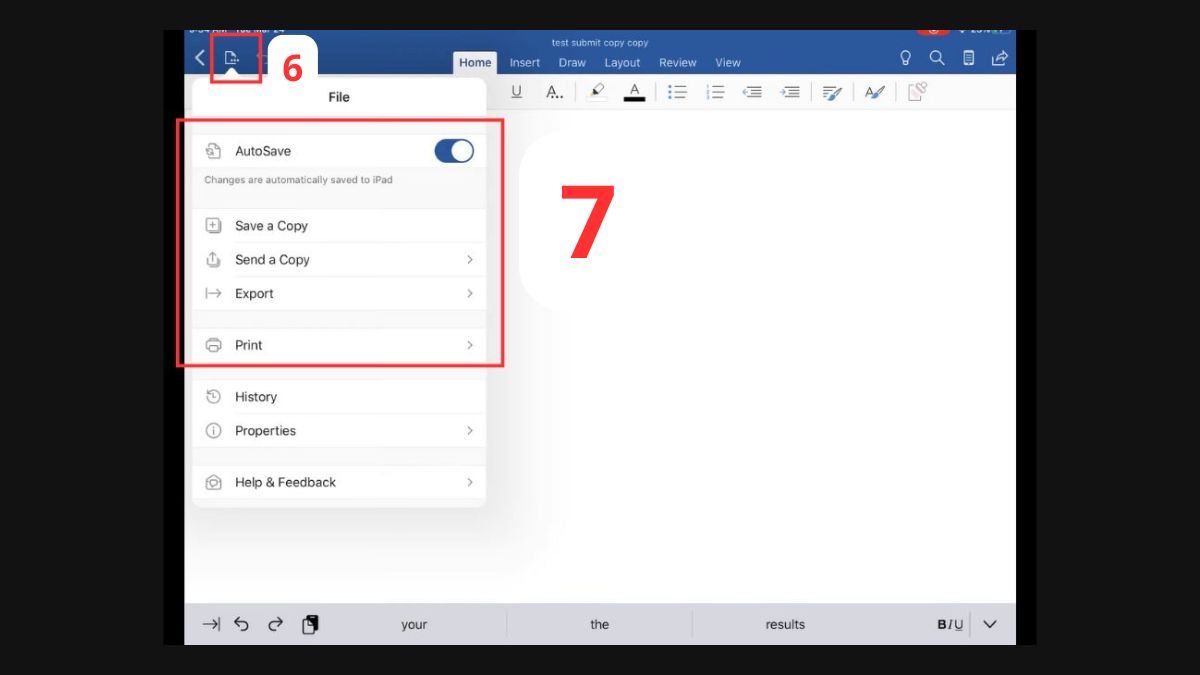The image size is (1200, 675).
Task: Click the share icon in the title bar
Action: [x=999, y=58]
